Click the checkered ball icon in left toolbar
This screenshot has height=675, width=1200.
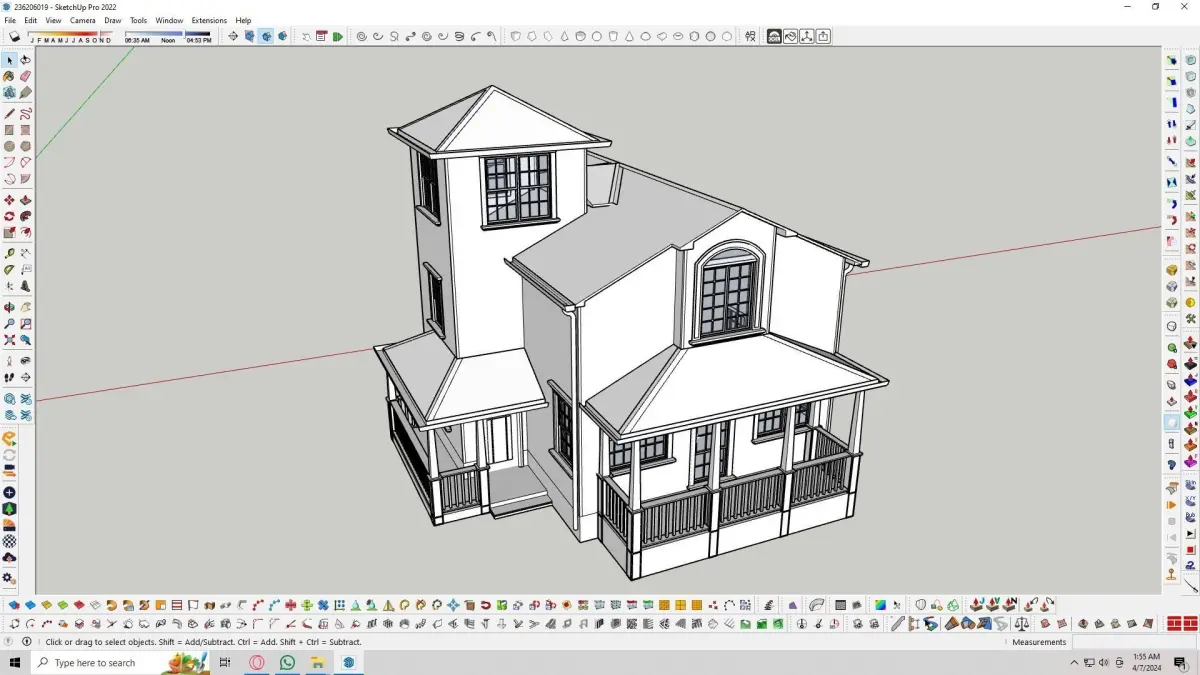tap(9, 541)
